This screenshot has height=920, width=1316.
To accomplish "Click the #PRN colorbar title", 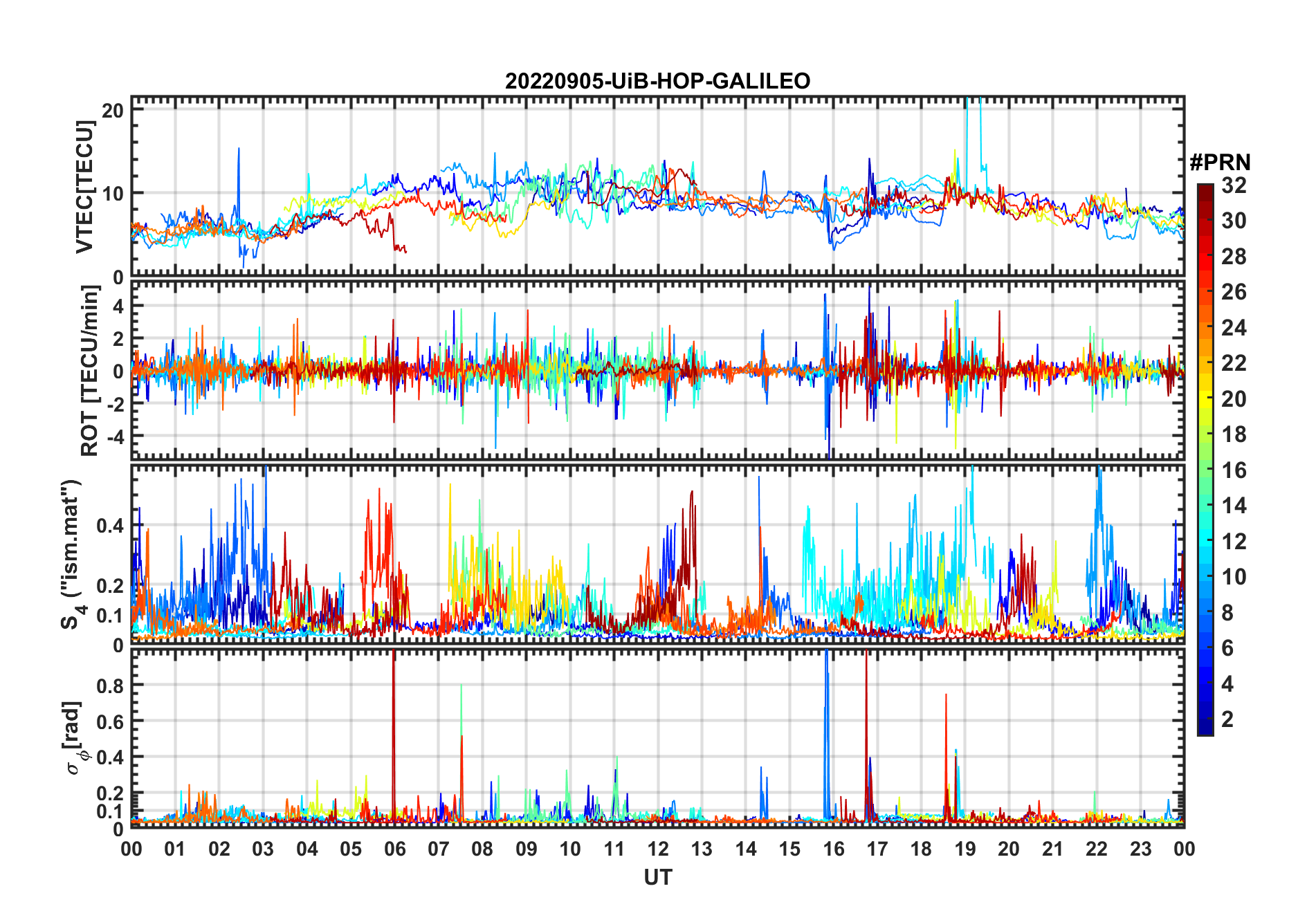I will 1221,163.
